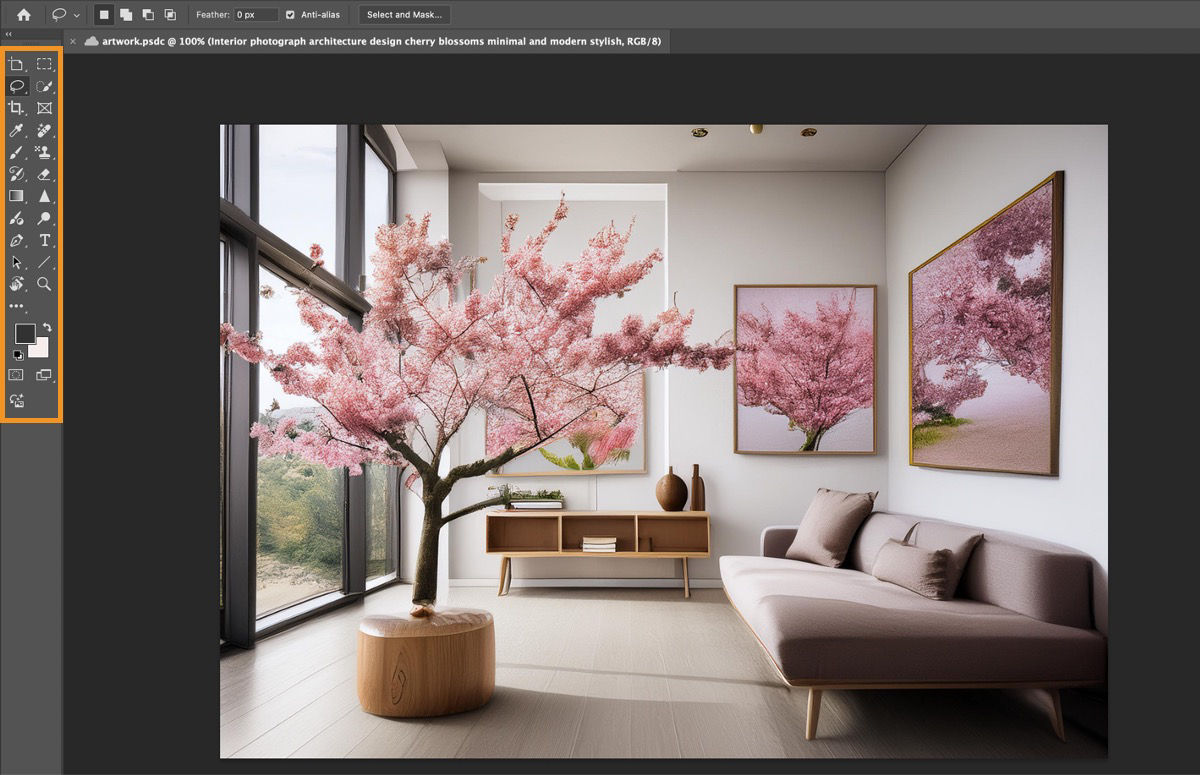Select the Pen tool
Image resolution: width=1200 pixels, height=775 pixels.
(x=16, y=240)
